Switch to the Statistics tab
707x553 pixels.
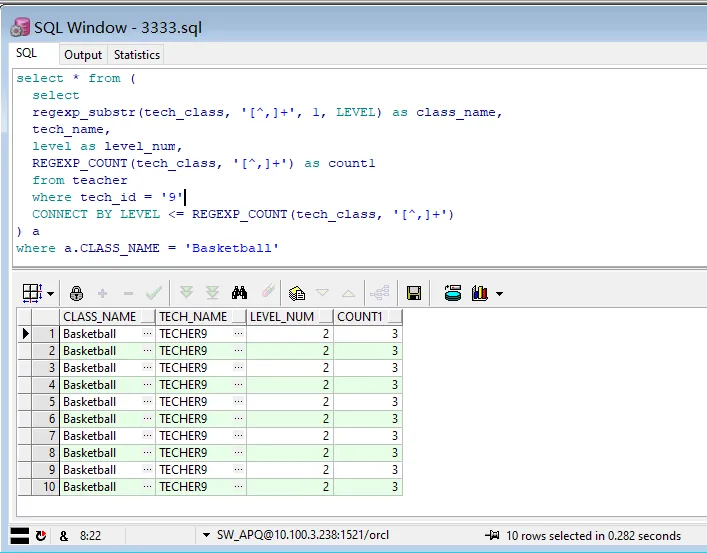coord(136,55)
